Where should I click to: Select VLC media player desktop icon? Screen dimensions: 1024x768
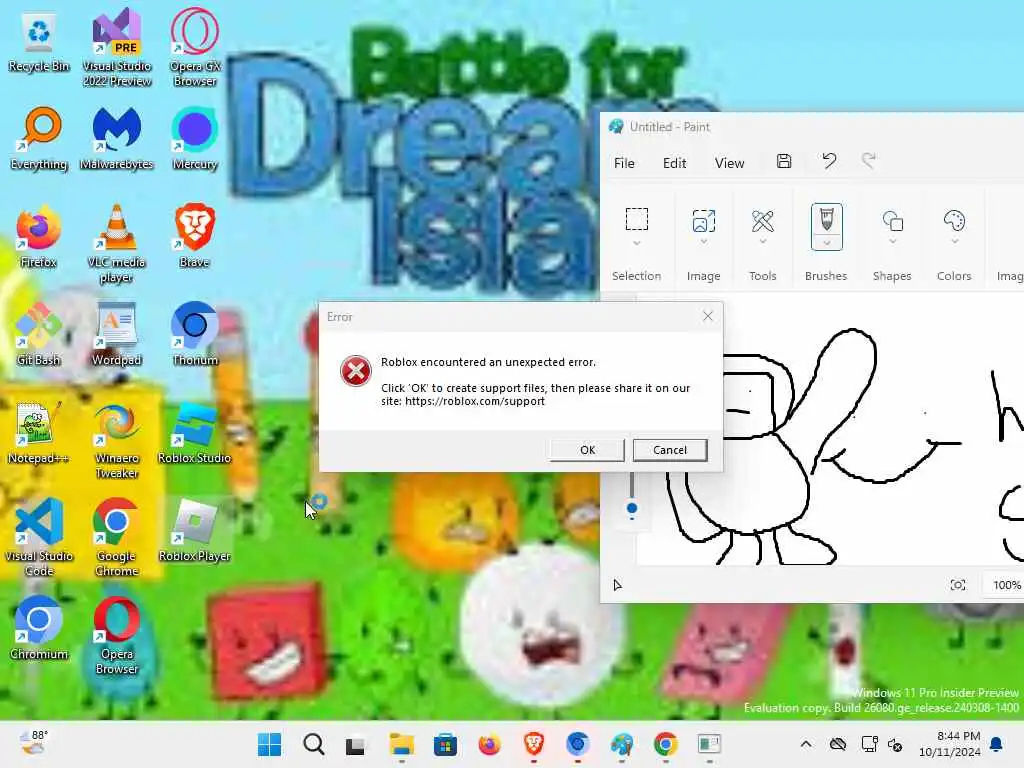pos(117,244)
